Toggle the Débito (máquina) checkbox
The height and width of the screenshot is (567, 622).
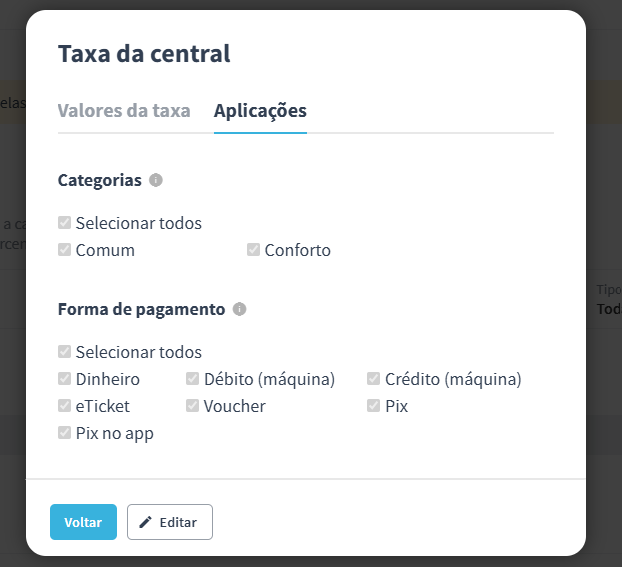pos(192,379)
